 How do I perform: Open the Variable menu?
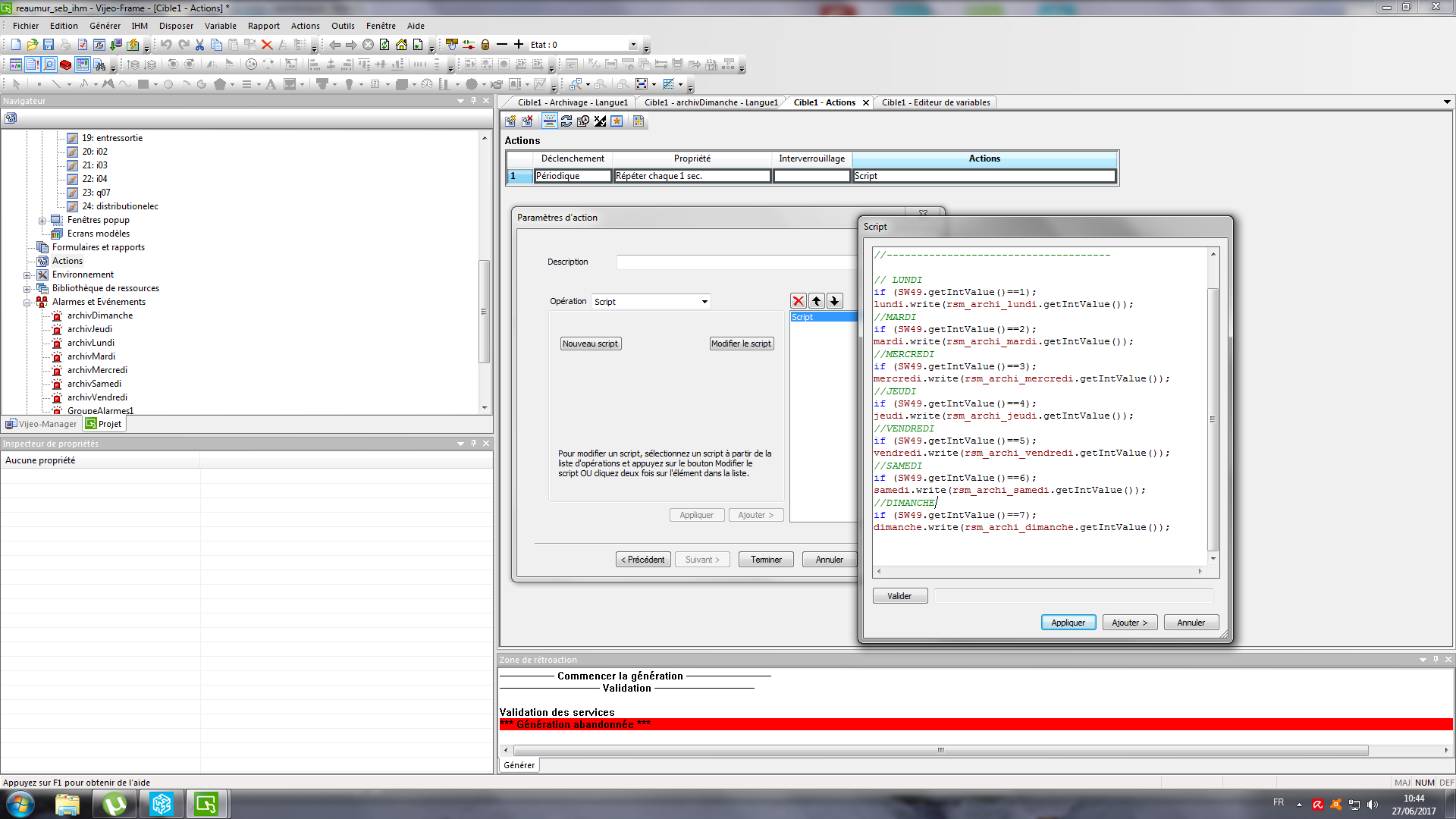point(220,26)
